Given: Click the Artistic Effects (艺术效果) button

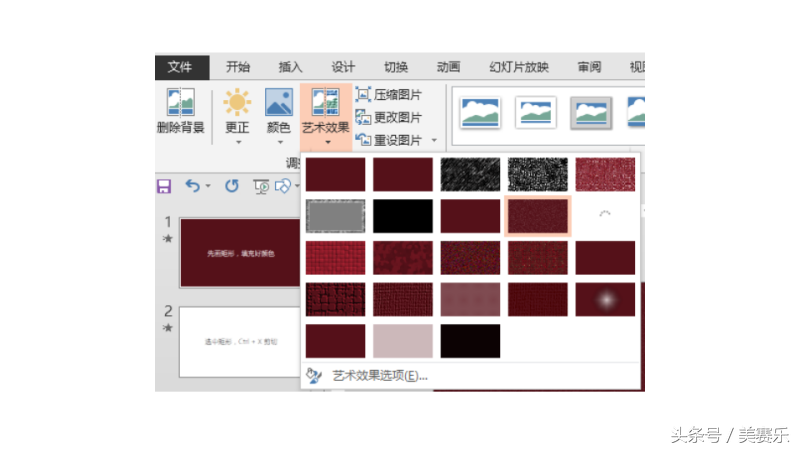Looking at the screenshot, I should (x=326, y=117).
